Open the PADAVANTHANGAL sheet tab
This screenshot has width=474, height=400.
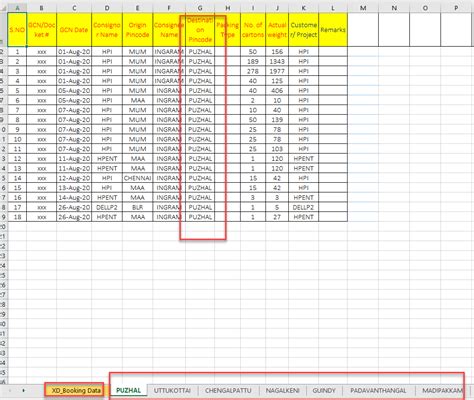[378, 390]
